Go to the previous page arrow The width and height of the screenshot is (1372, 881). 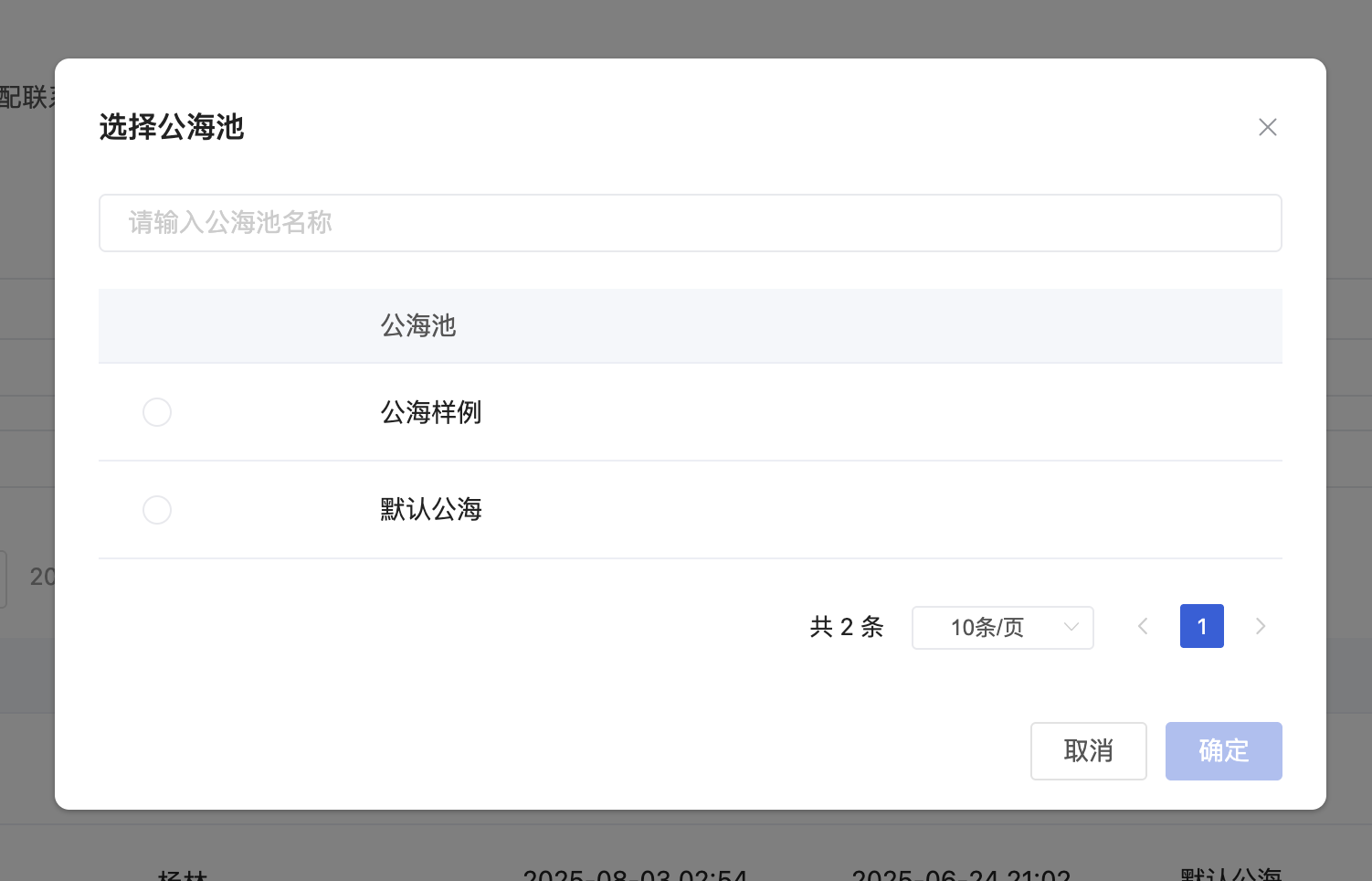1143,626
